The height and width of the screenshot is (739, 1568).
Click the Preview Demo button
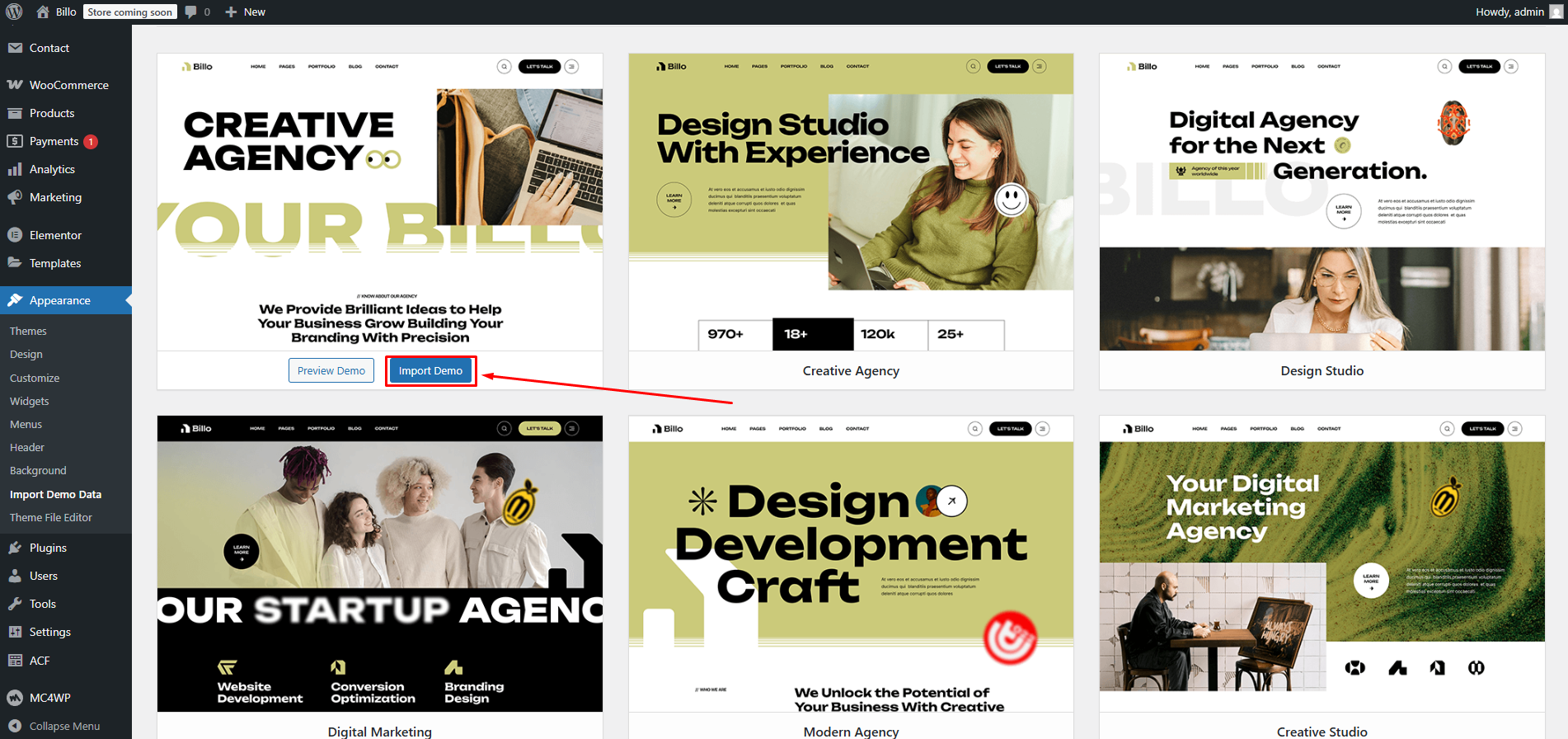tap(331, 370)
